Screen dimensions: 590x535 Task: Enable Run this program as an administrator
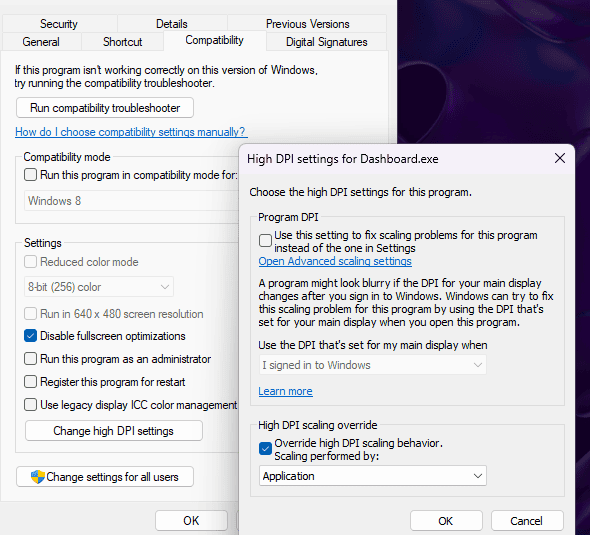(30, 359)
